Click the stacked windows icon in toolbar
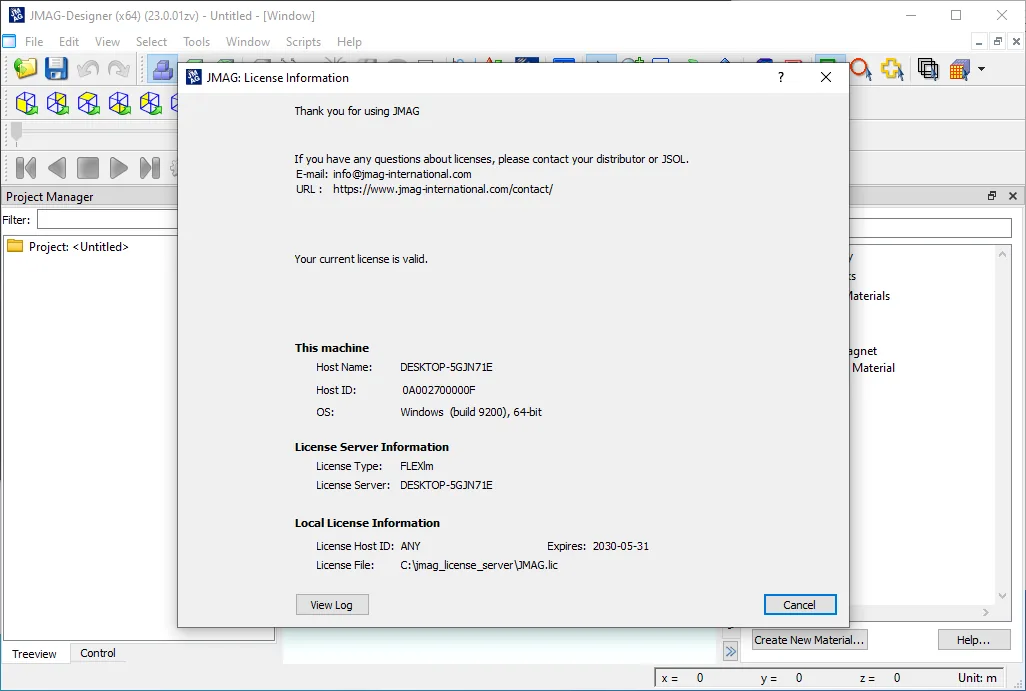Image resolution: width=1026 pixels, height=691 pixels. click(x=928, y=69)
